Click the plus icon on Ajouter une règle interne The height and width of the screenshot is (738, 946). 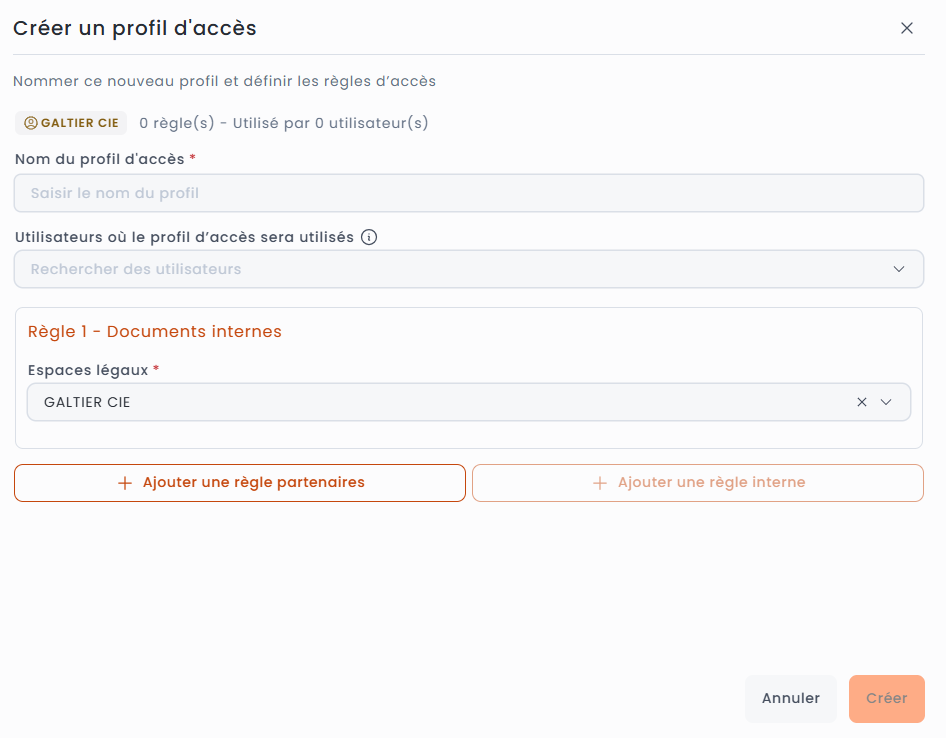click(x=600, y=483)
